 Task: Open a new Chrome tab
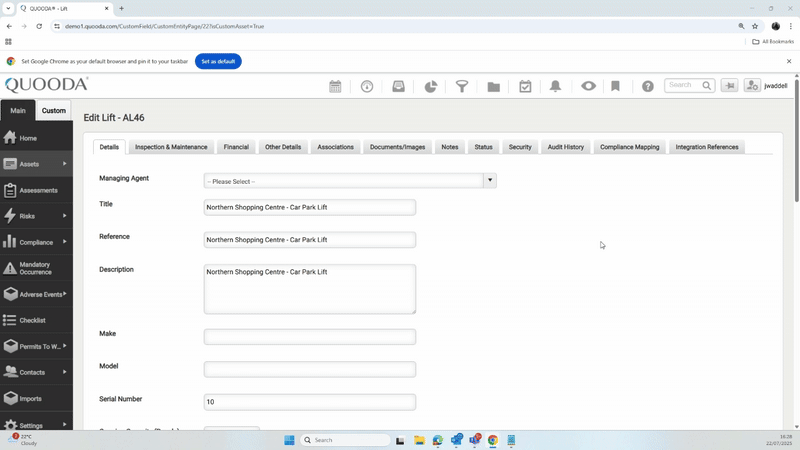pos(121,8)
